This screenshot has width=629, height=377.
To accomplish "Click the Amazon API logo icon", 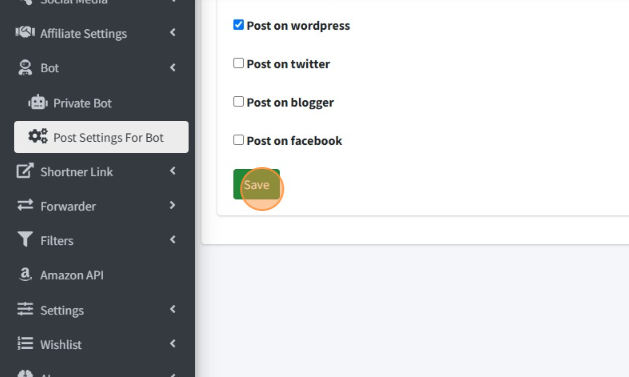I will 25,274.
